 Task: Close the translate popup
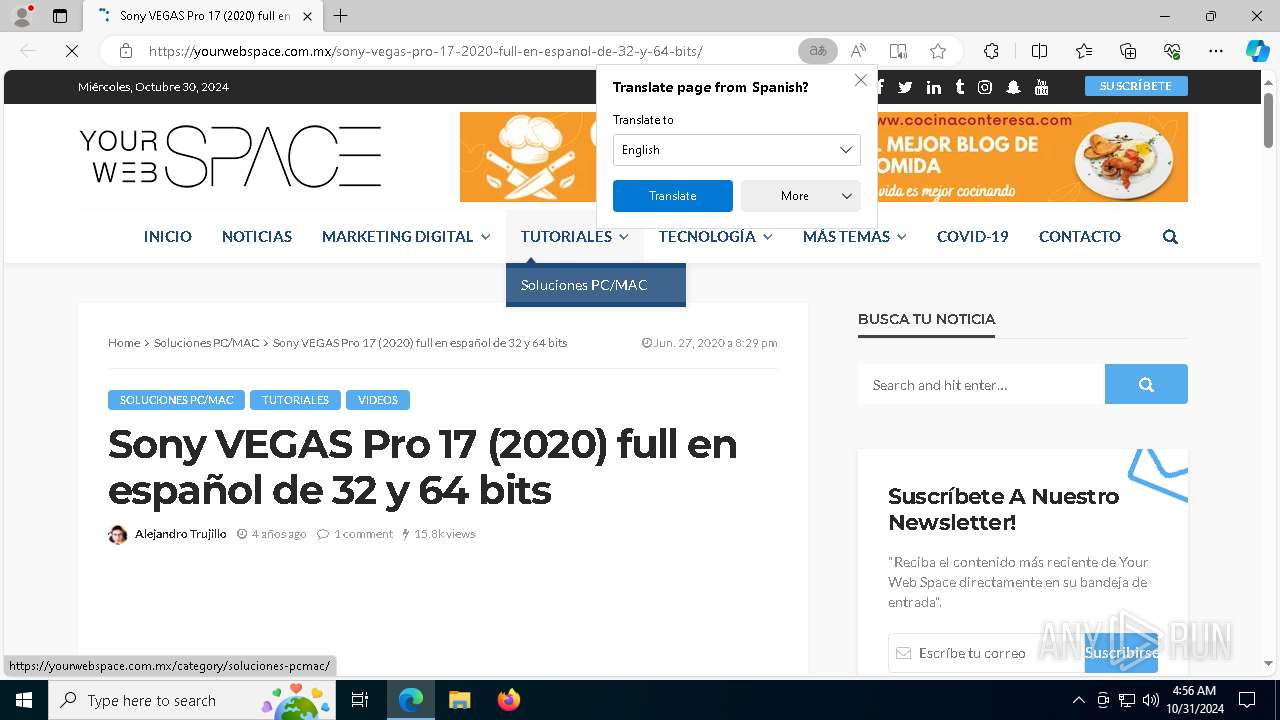click(860, 80)
